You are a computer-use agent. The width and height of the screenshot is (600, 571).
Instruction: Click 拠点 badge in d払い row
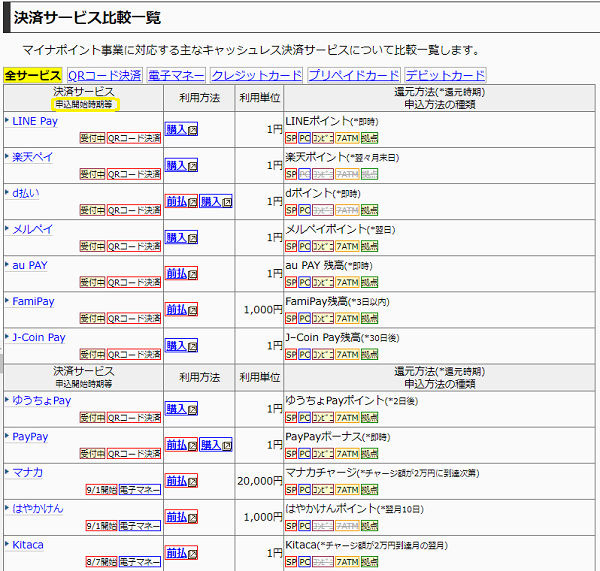pyautogui.click(x=369, y=210)
